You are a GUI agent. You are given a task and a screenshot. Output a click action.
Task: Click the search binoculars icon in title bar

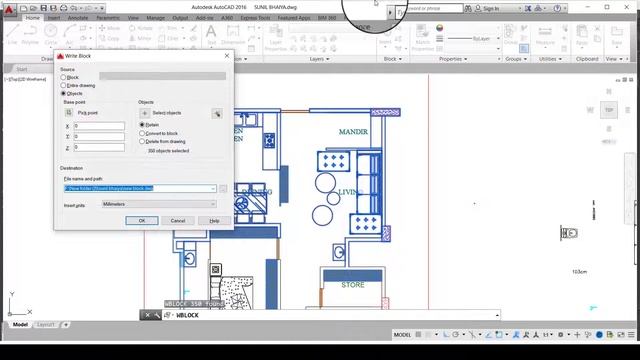click(x=468, y=8)
